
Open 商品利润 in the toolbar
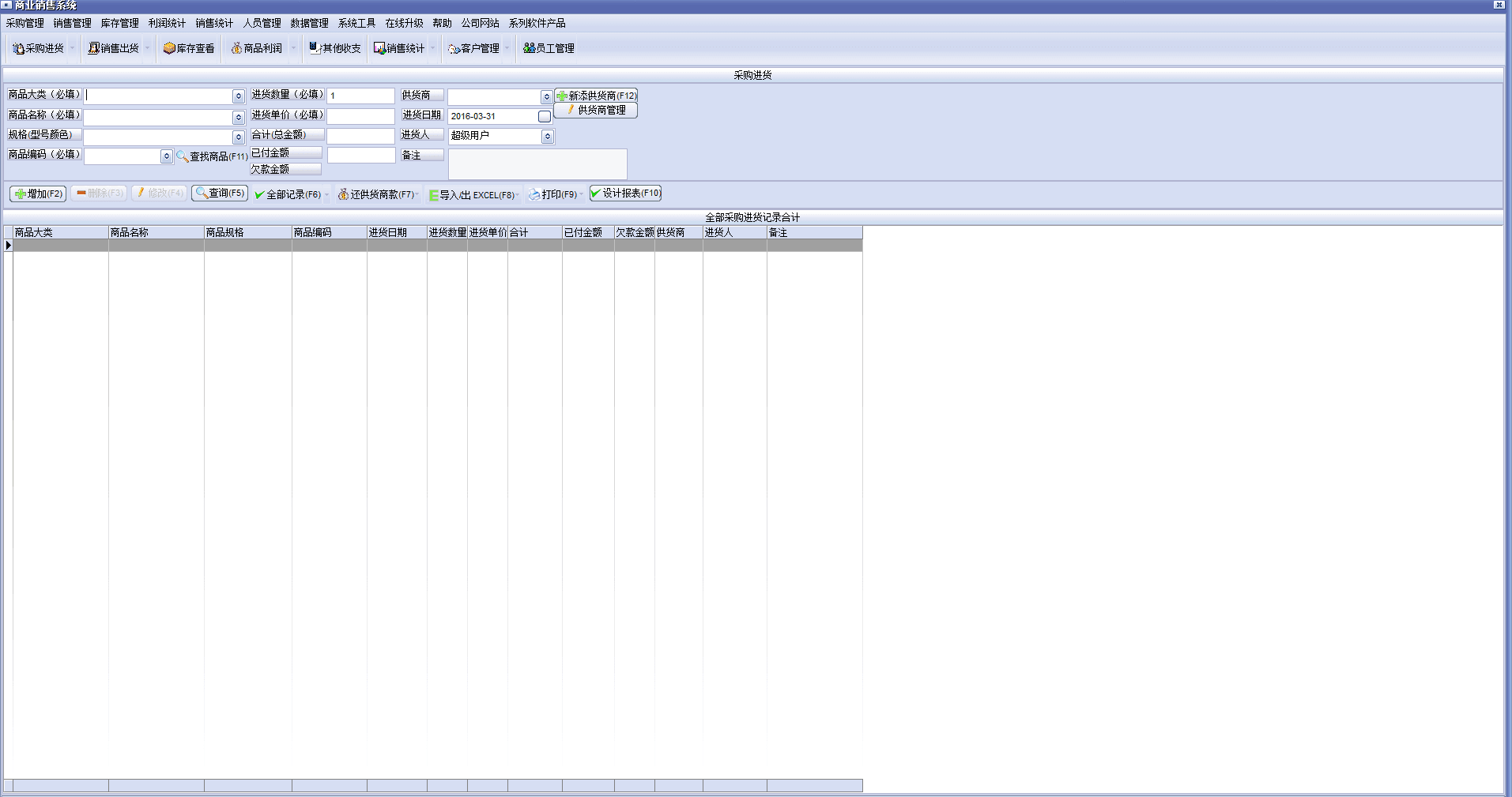256,48
